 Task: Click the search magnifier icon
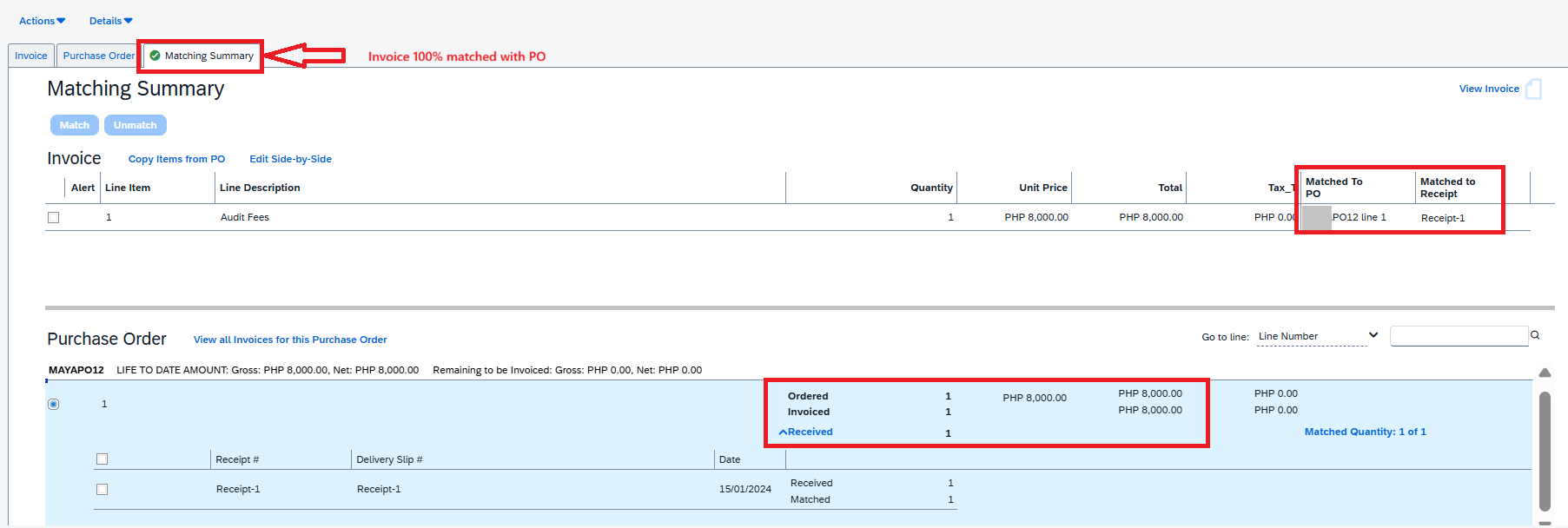[1535, 335]
